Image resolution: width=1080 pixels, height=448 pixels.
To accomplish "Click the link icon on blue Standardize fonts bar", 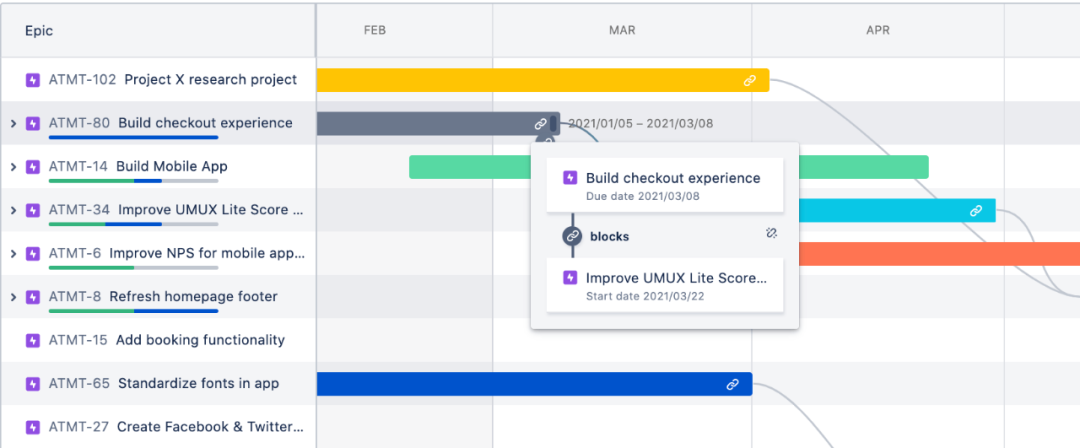I will [732, 385].
